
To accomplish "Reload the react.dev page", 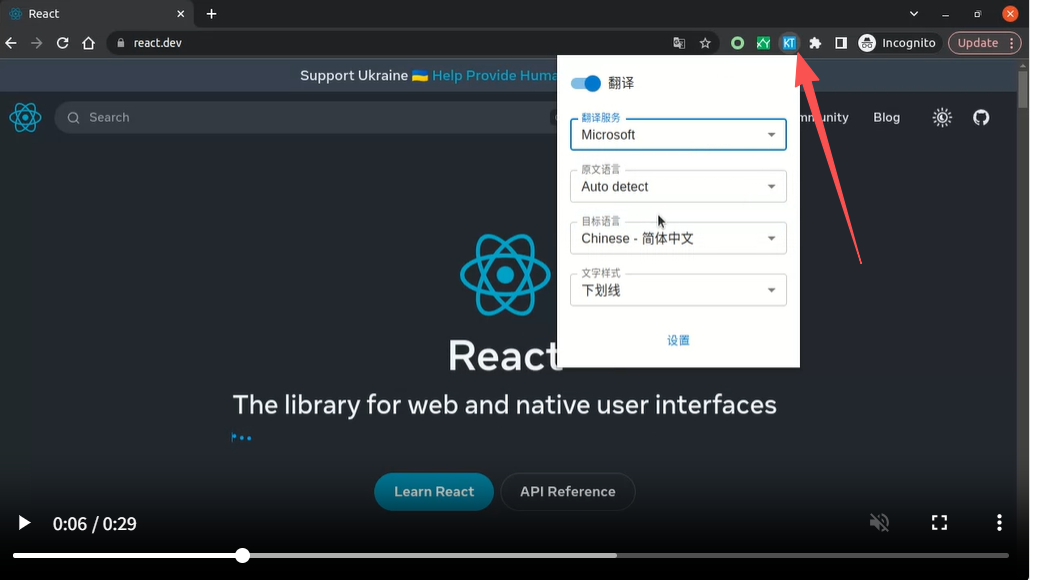I will pyautogui.click(x=62, y=43).
